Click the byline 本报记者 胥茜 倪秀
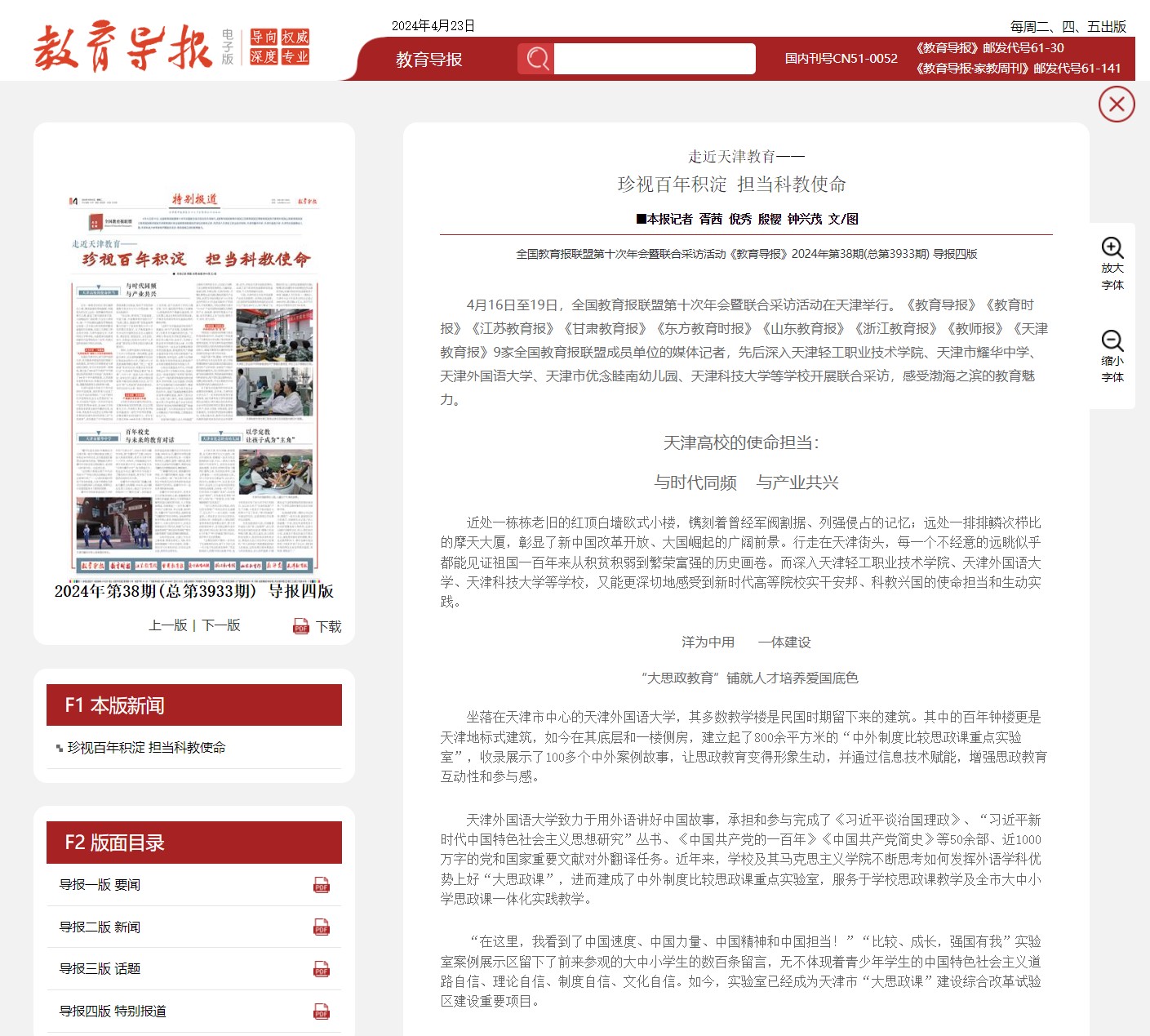 coord(695,219)
